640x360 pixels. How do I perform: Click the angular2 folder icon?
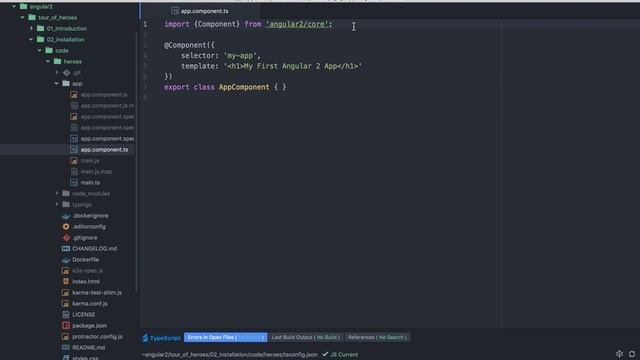pyautogui.click(x=24, y=7)
